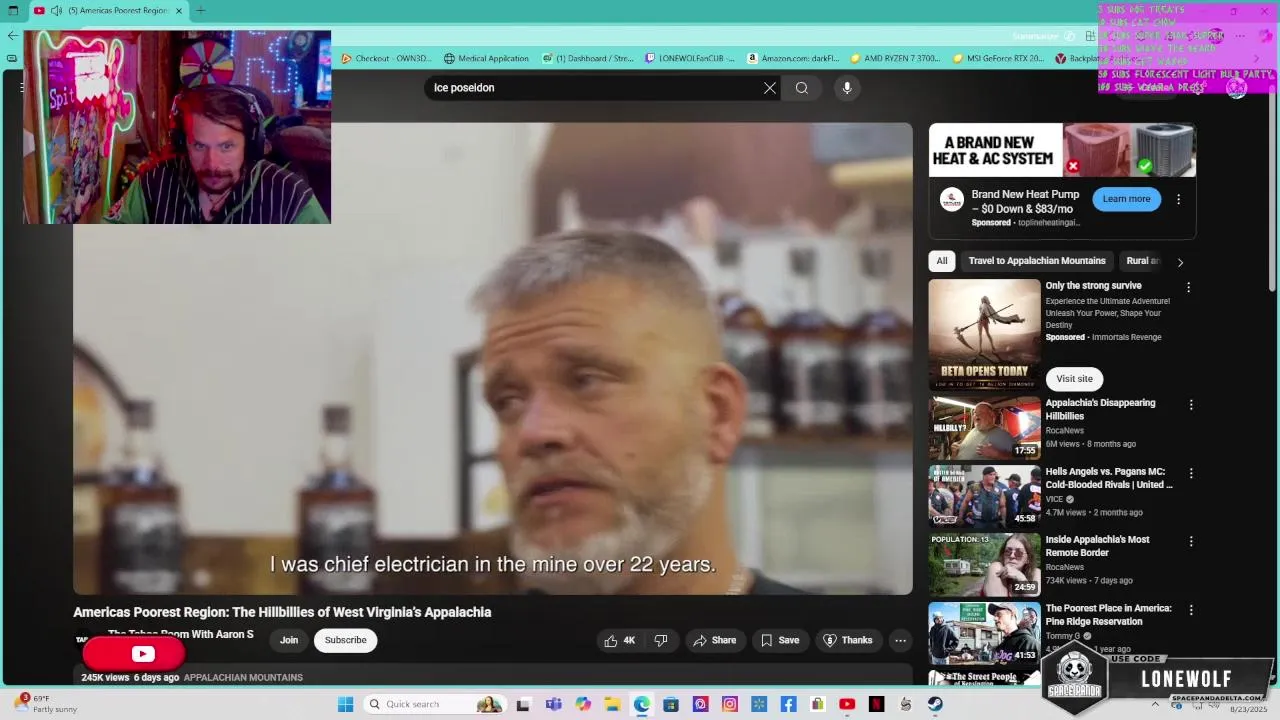Open Hells Angels vs. Pagans MC thumbnail
Viewport: 1280px width, 720px height.
click(984, 496)
